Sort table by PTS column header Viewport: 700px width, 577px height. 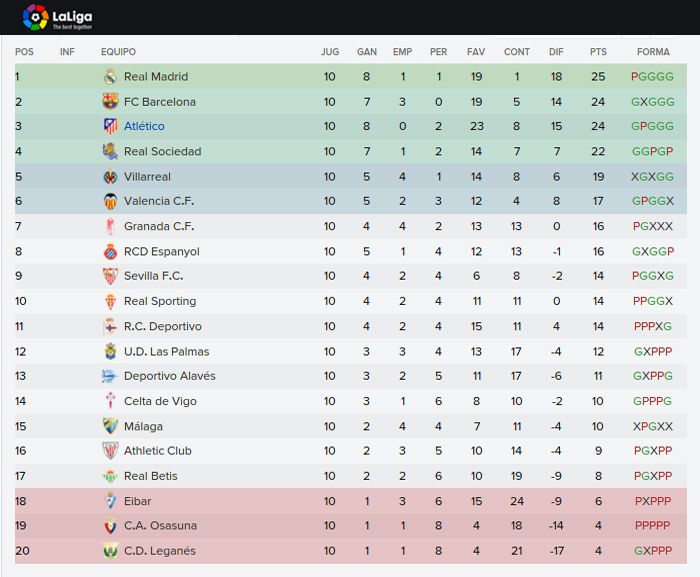pos(598,52)
